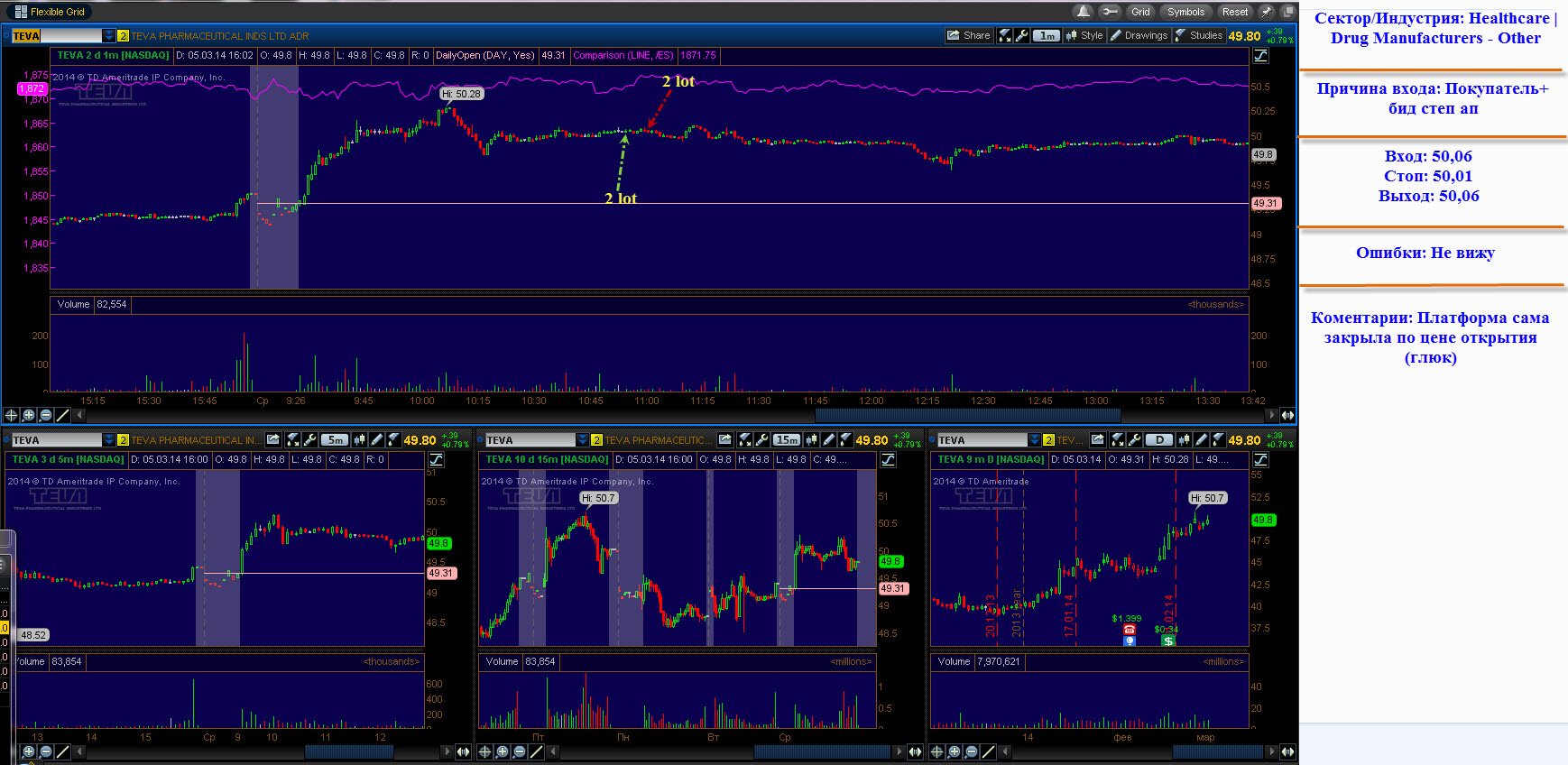The image size is (1568, 765).
Task: Change the 15m timeframe button
Action: tap(787, 440)
